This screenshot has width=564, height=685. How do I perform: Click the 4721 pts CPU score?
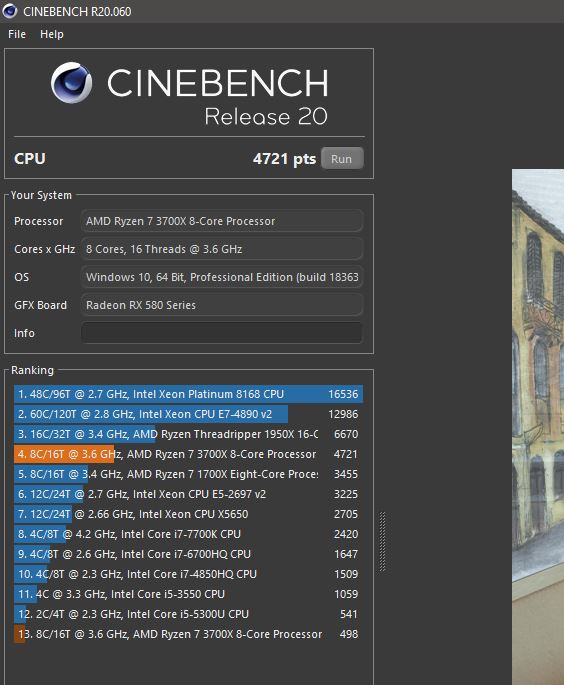pos(284,159)
